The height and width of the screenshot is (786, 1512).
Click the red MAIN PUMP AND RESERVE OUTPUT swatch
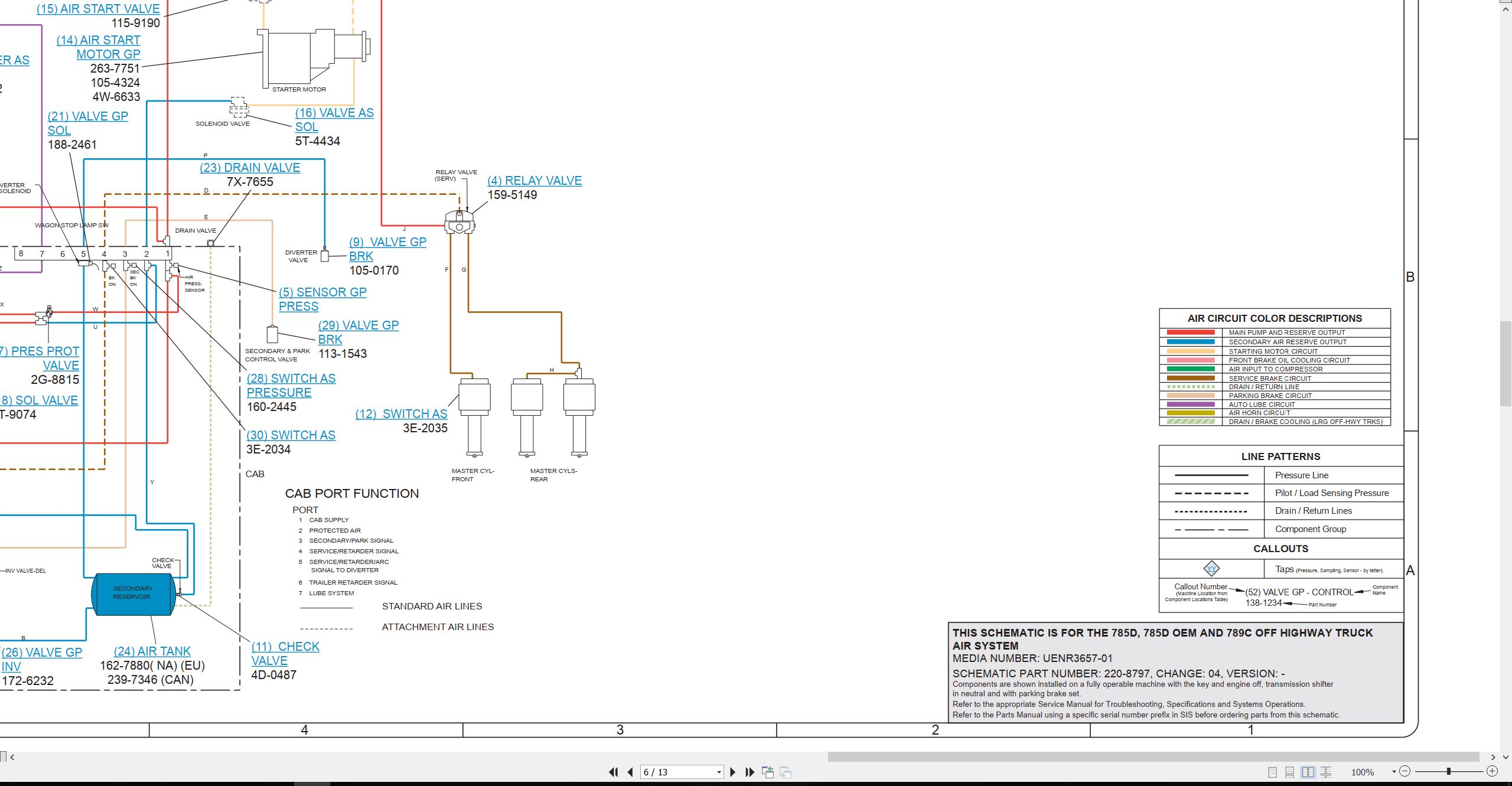click(1191, 332)
